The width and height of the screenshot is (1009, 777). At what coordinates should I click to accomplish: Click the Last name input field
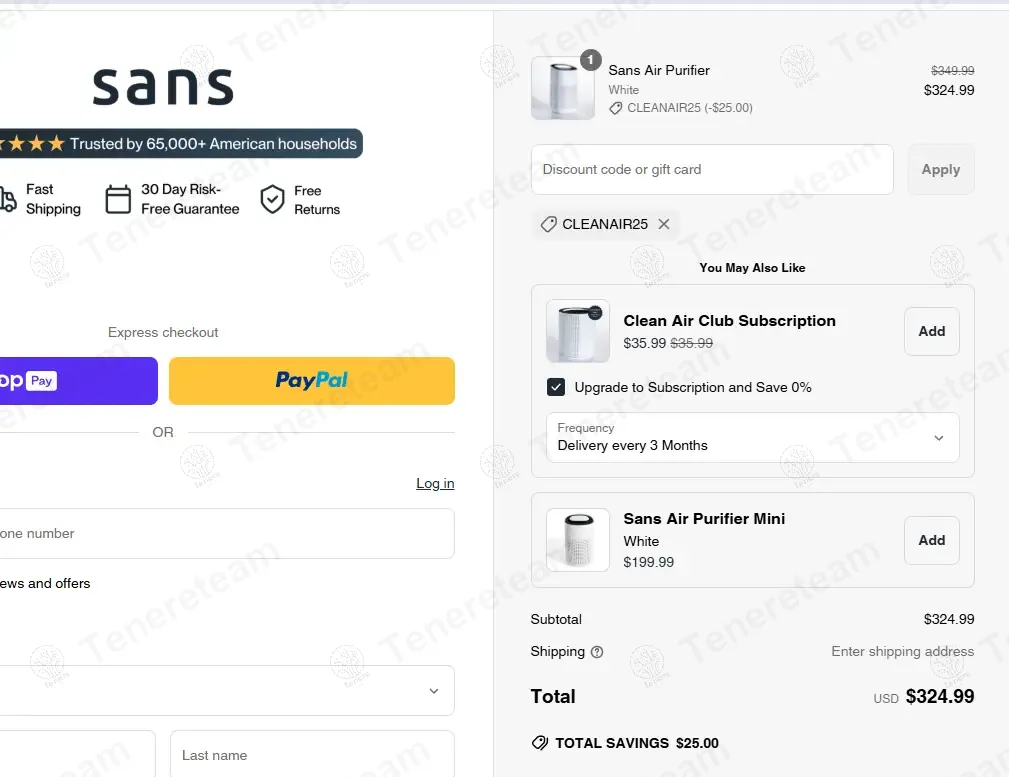click(312, 755)
